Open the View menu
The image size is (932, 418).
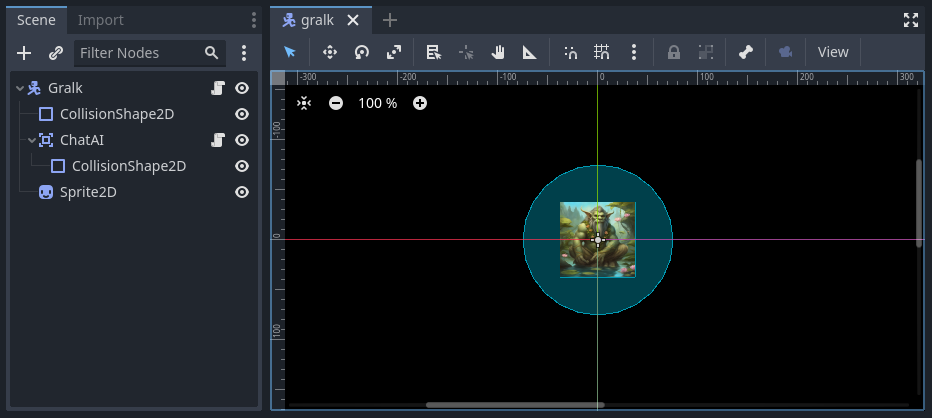click(832, 52)
